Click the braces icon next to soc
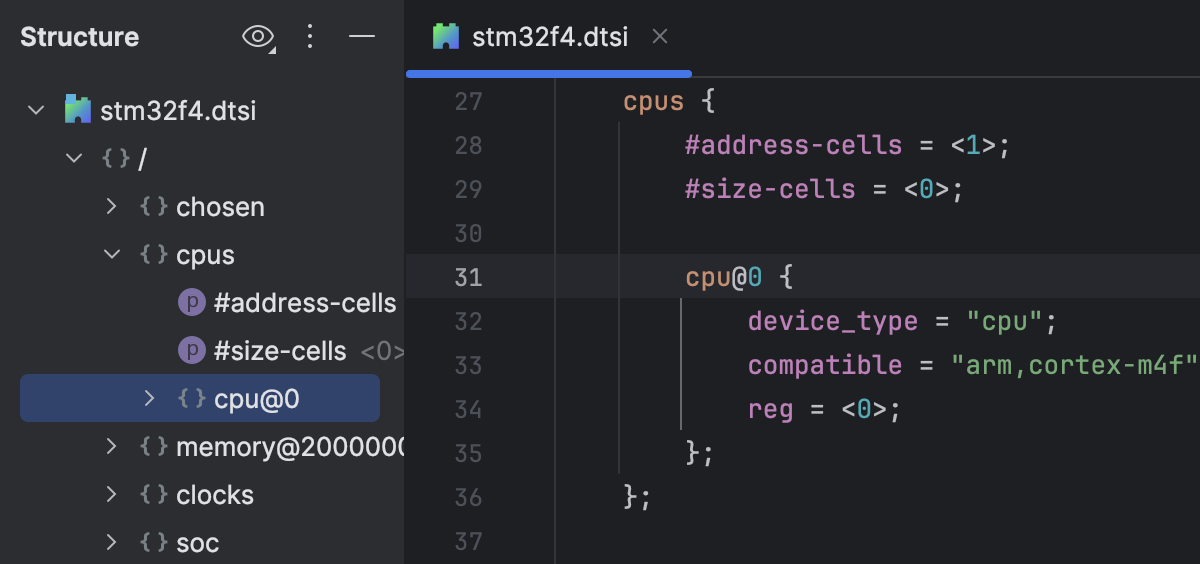The width and height of the screenshot is (1200, 564). (153, 543)
